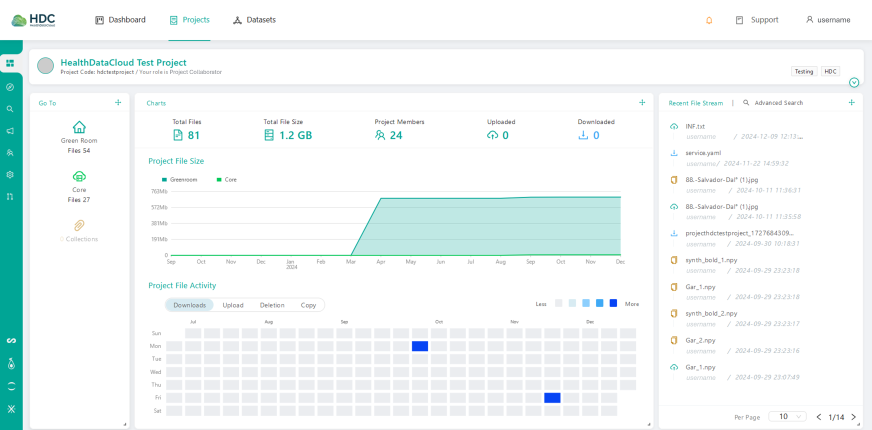Click the upload icon beside INF.txt
The height and width of the screenshot is (430, 872).
[674, 126]
